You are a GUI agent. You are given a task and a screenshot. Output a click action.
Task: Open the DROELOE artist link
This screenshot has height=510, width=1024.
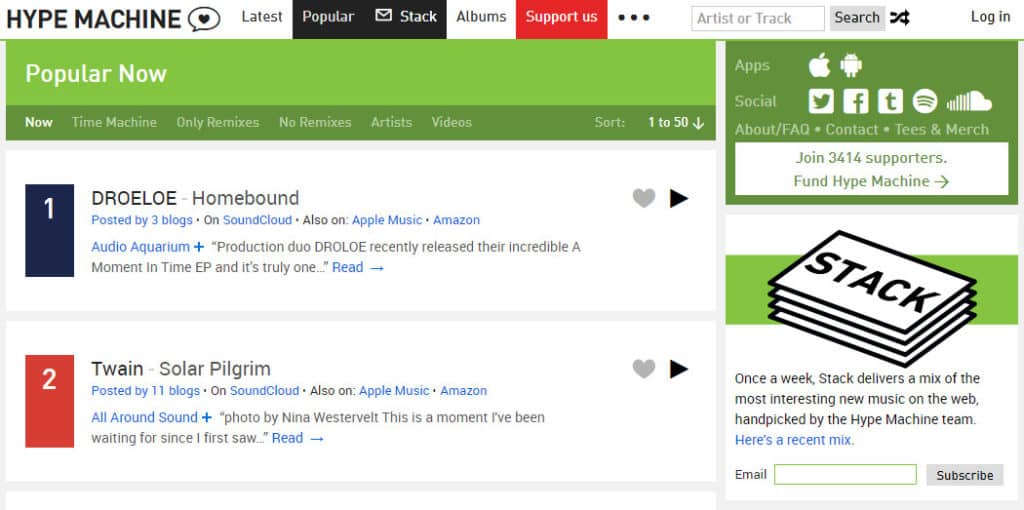click(134, 198)
